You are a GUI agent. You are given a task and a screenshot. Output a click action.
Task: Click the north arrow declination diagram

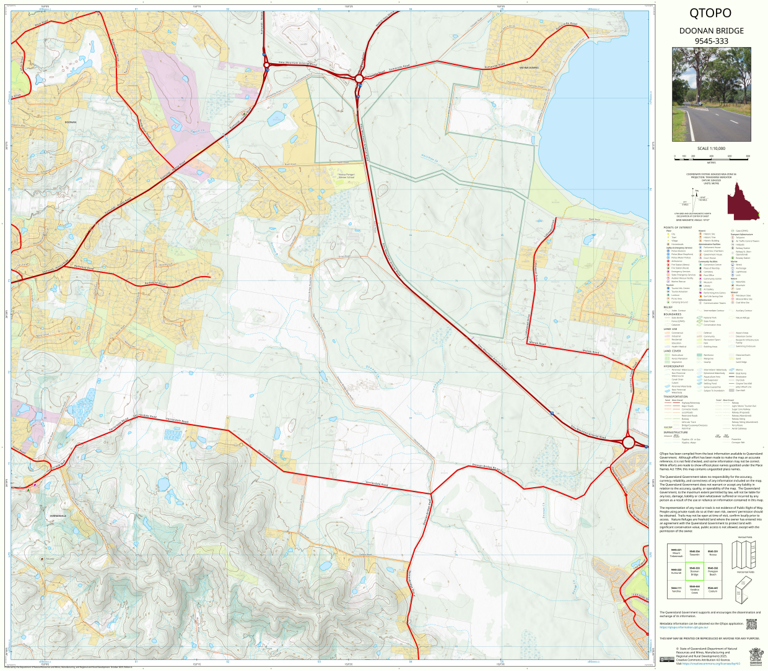695,198
